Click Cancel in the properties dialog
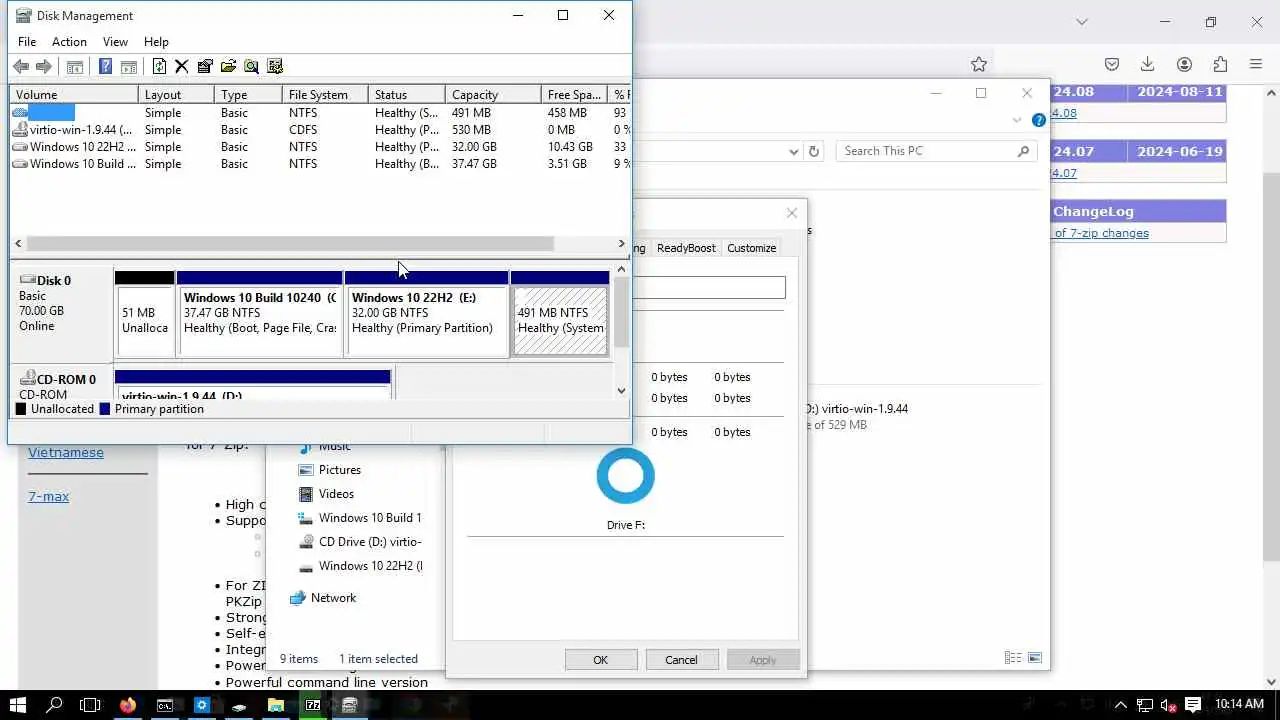The image size is (1280, 720). (x=681, y=660)
